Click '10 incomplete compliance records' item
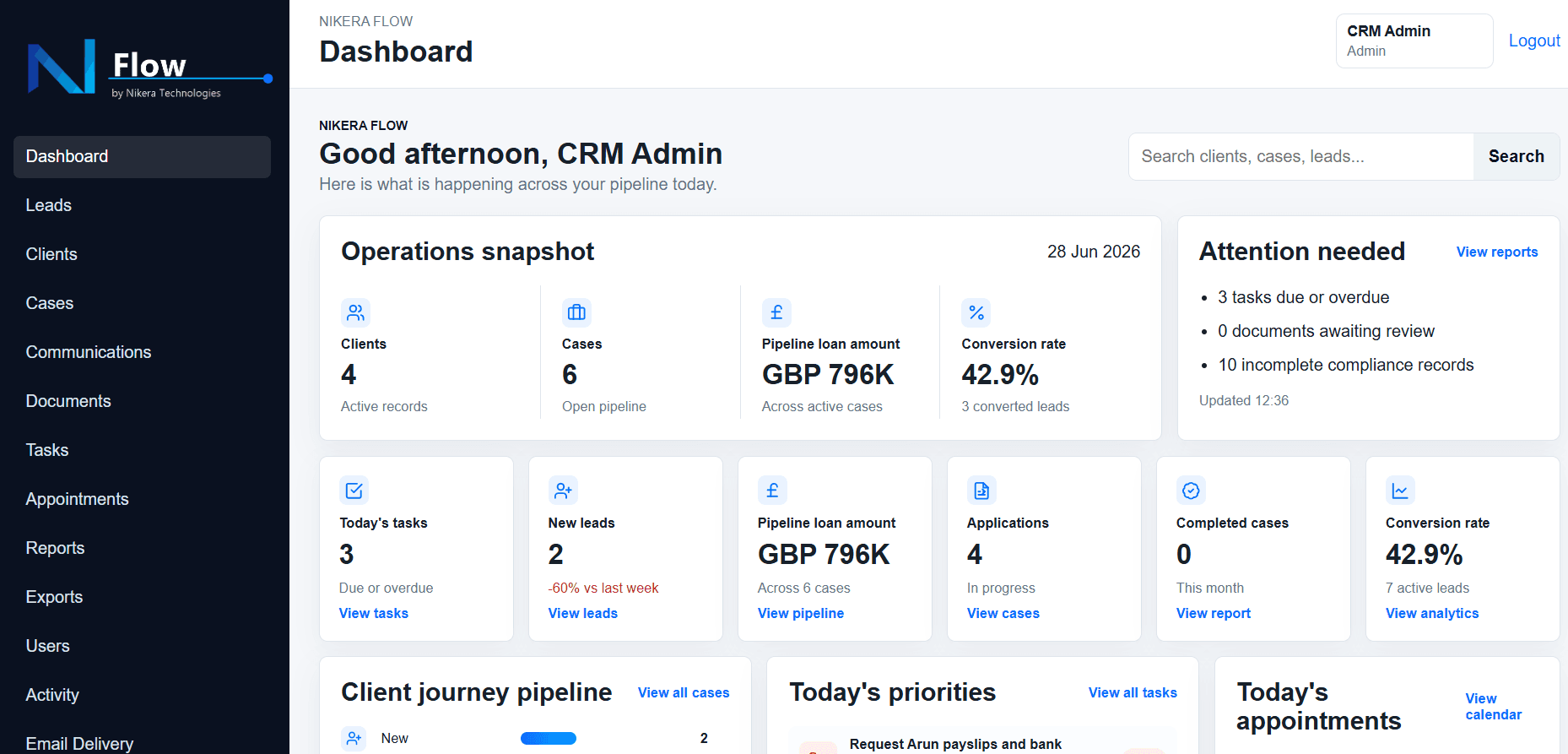The image size is (1568, 754). click(x=1346, y=365)
